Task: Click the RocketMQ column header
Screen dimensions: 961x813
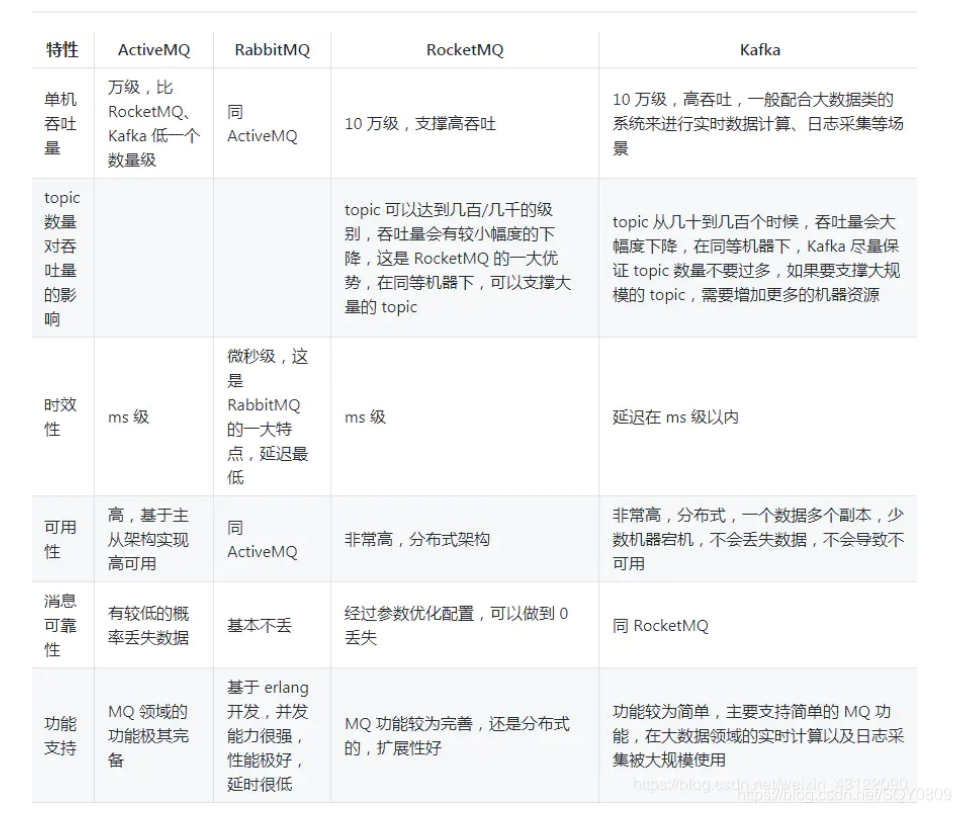Action: click(465, 50)
